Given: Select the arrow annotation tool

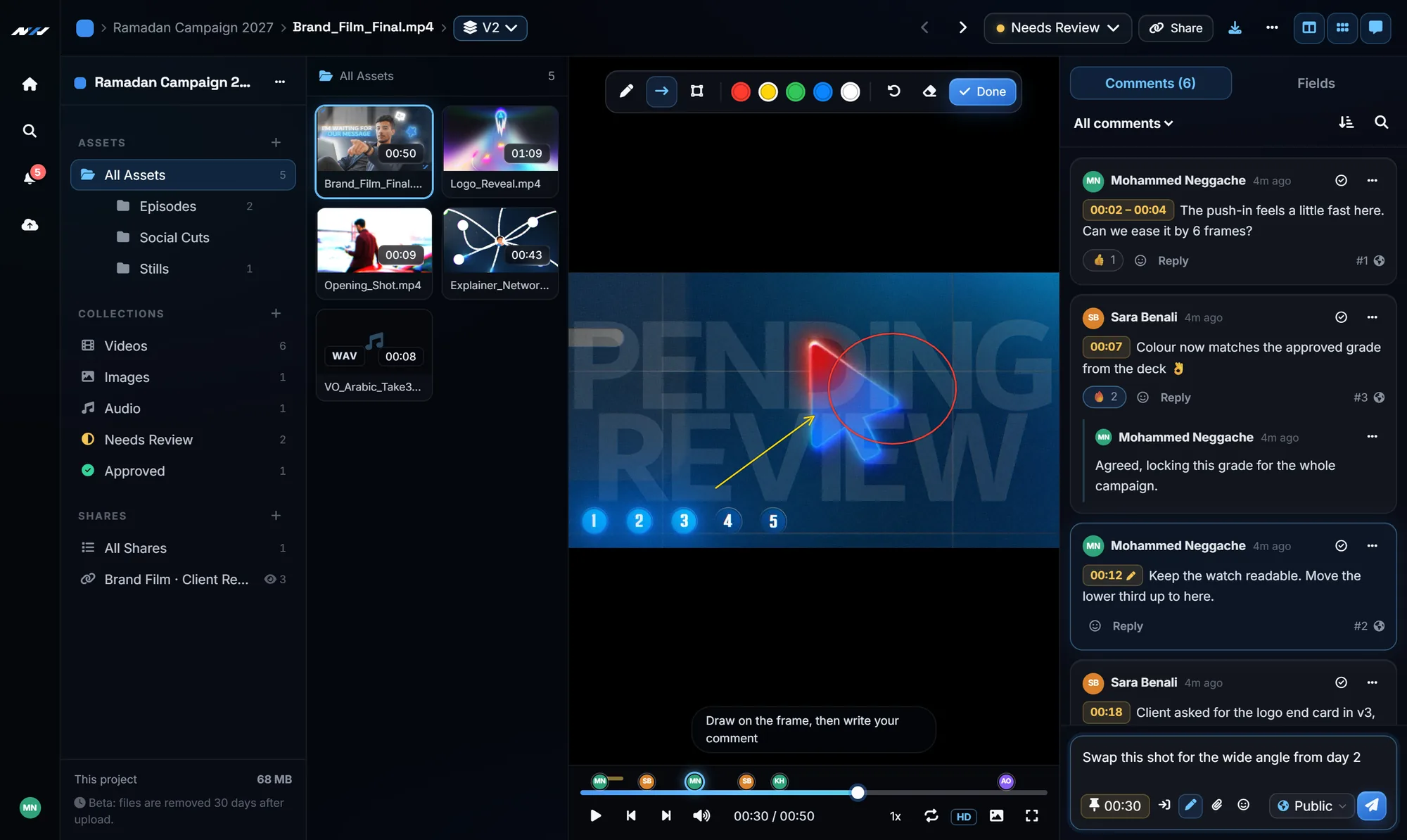Looking at the screenshot, I should coord(661,91).
